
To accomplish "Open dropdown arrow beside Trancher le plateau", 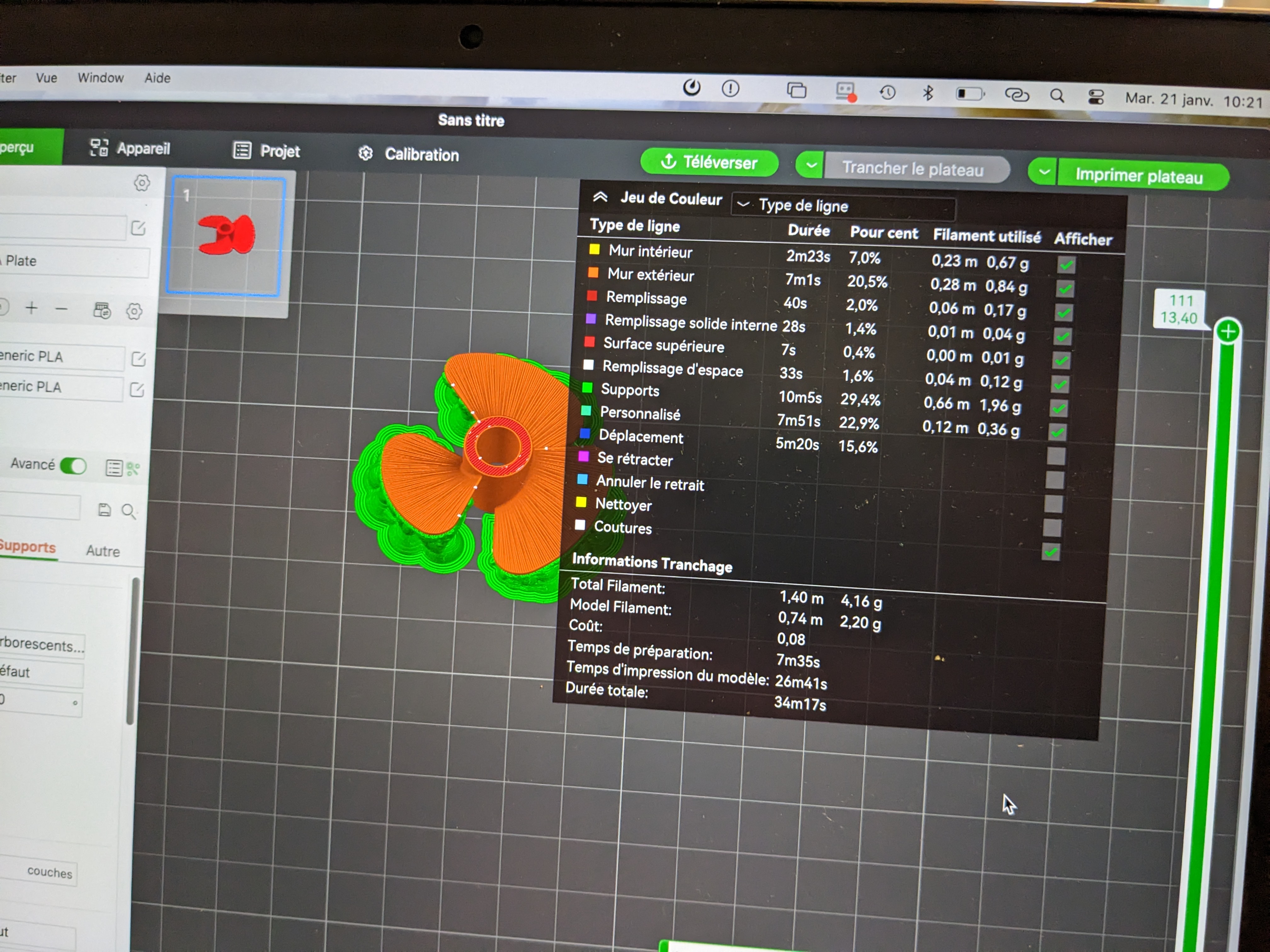I will point(811,166).
